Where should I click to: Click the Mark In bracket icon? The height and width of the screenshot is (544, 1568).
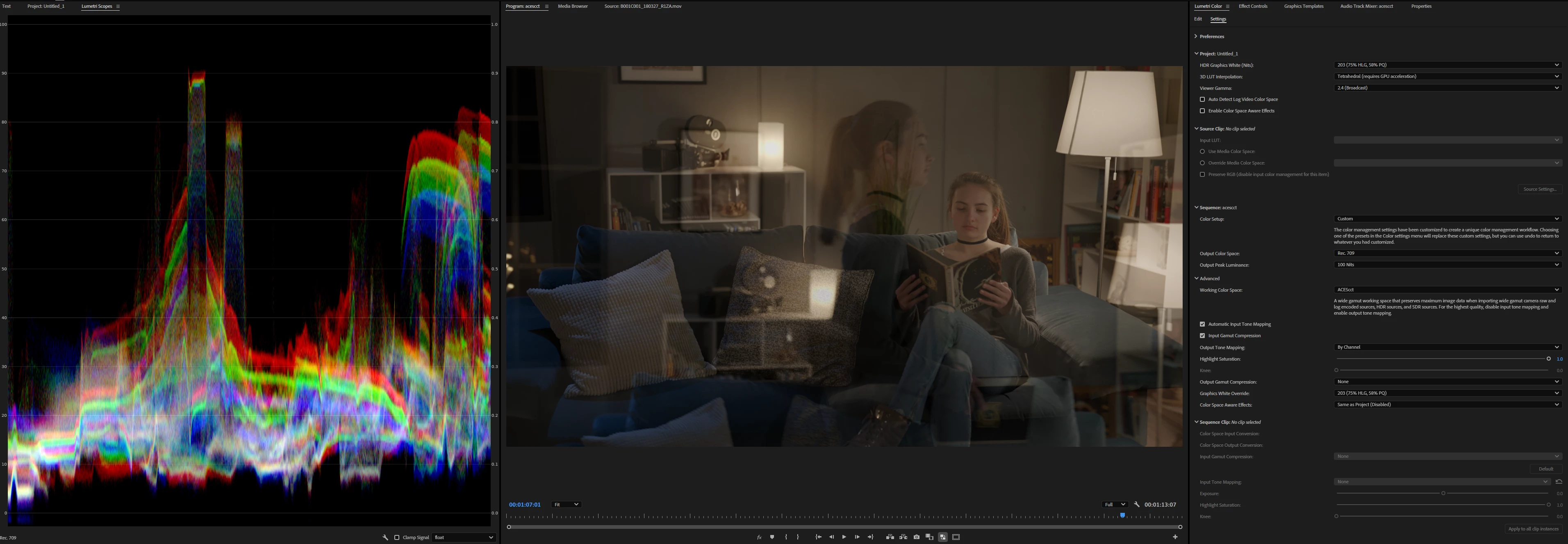pos(786,537)
